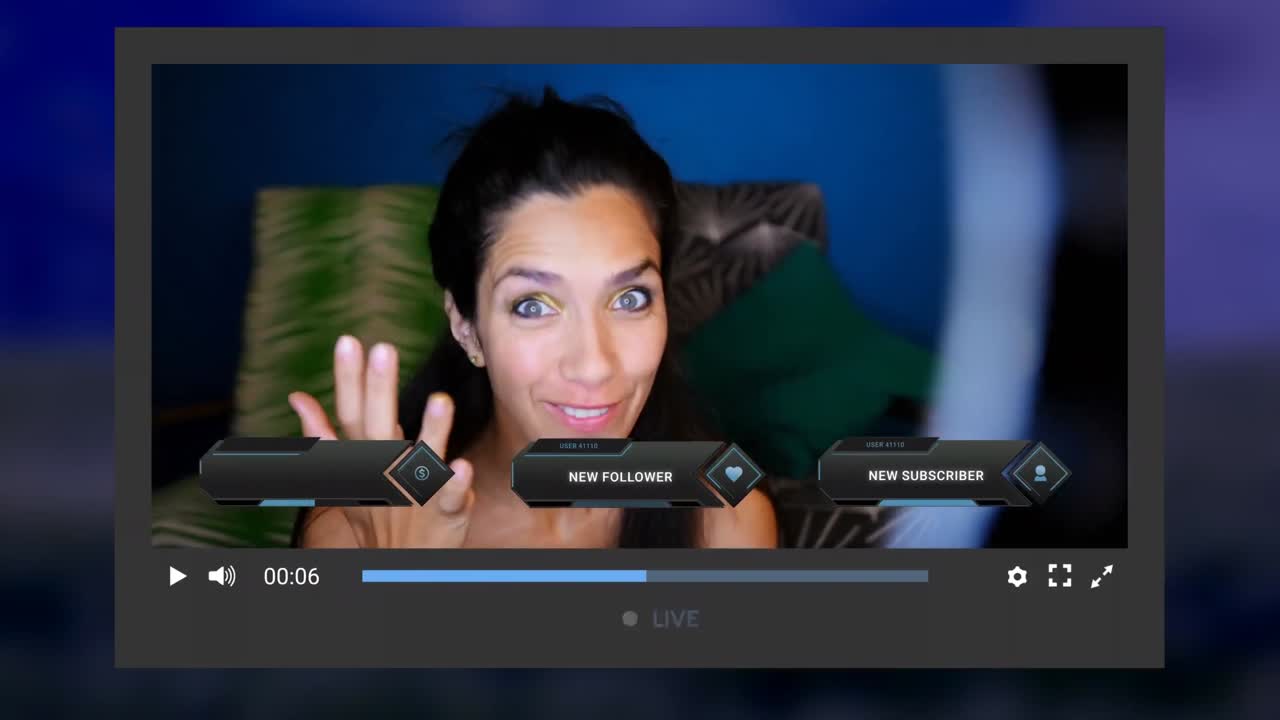Image resolution: width=1280 pixels, height=720 pixels.
Task: Enter fullscreen mode
Action: tap(1059, 576)
